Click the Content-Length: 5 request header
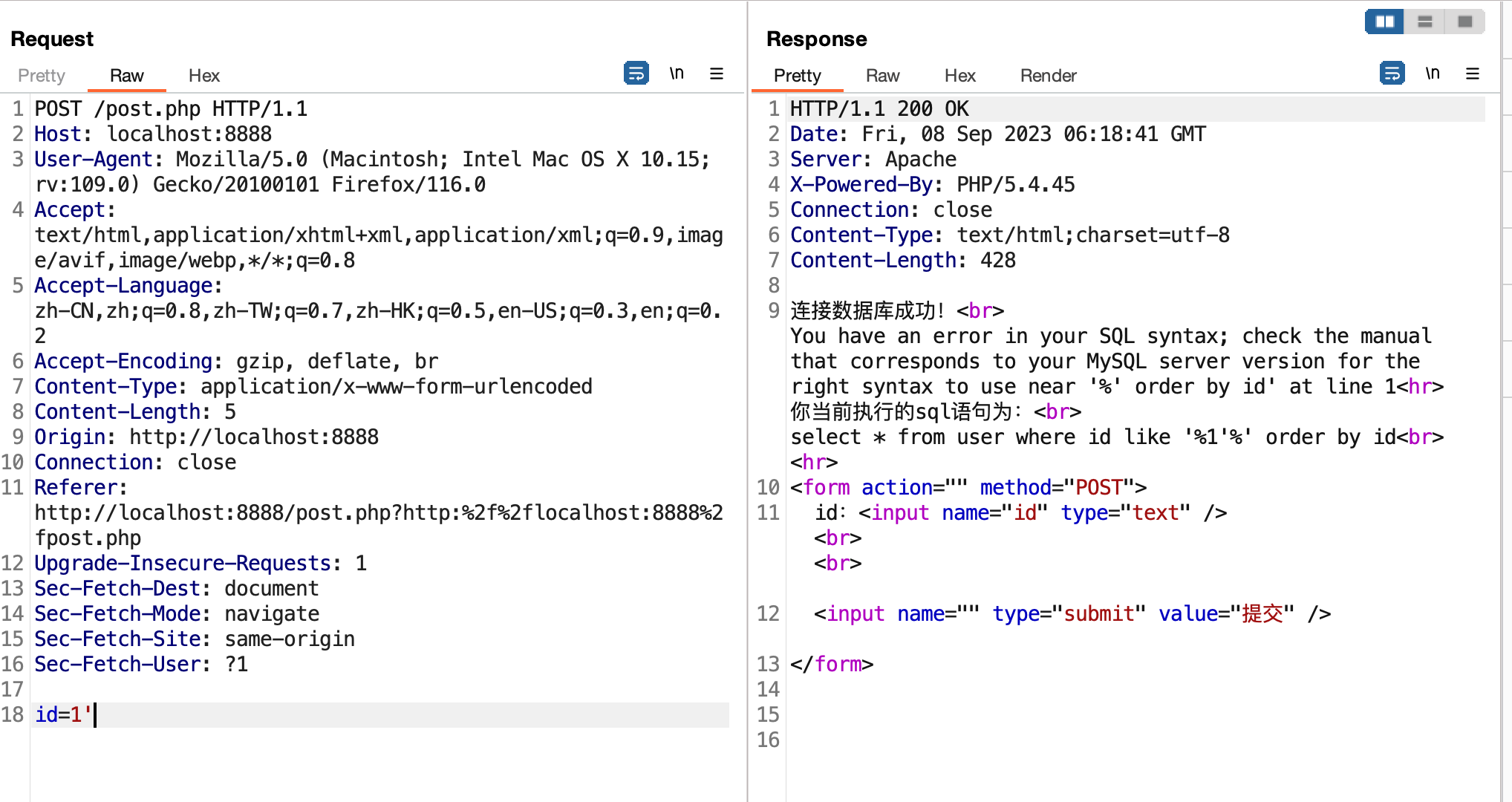 [135, 412]
